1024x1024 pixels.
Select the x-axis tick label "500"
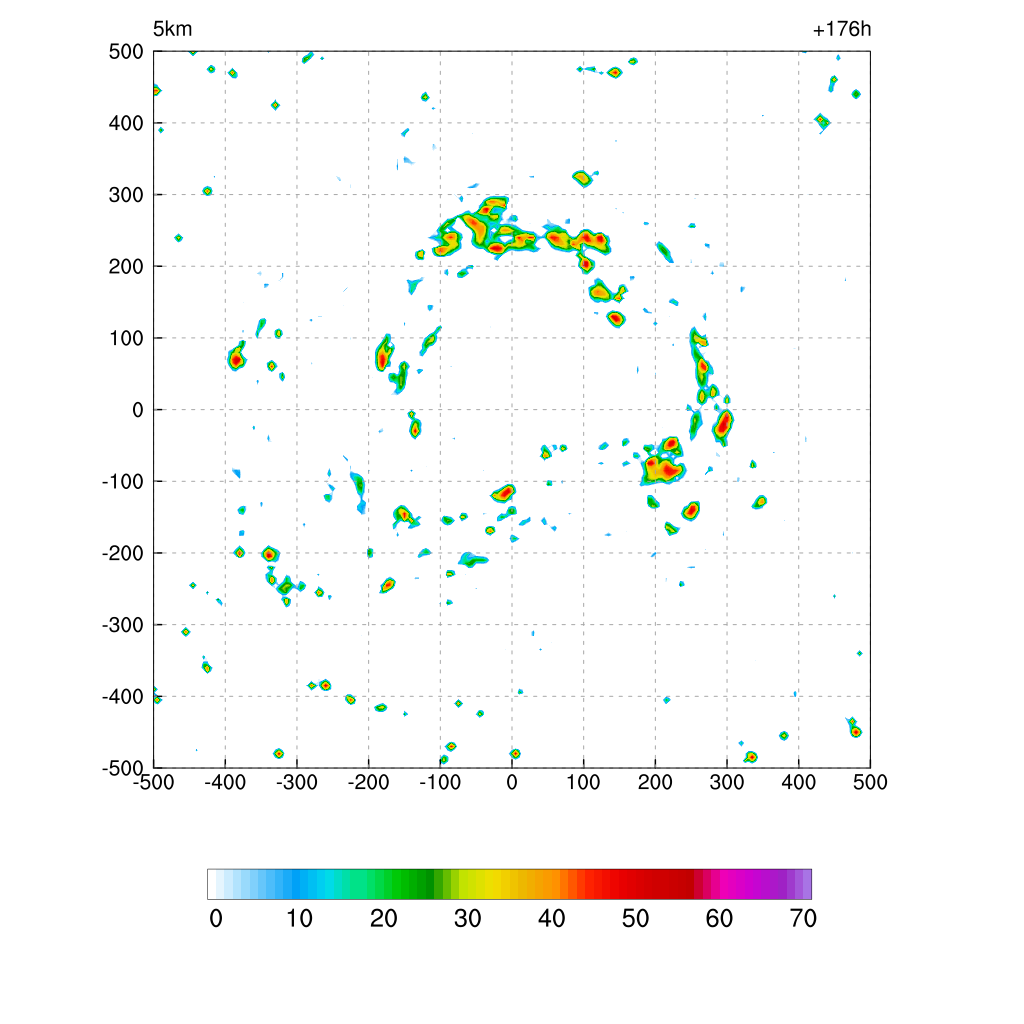(x=871, y=782)
